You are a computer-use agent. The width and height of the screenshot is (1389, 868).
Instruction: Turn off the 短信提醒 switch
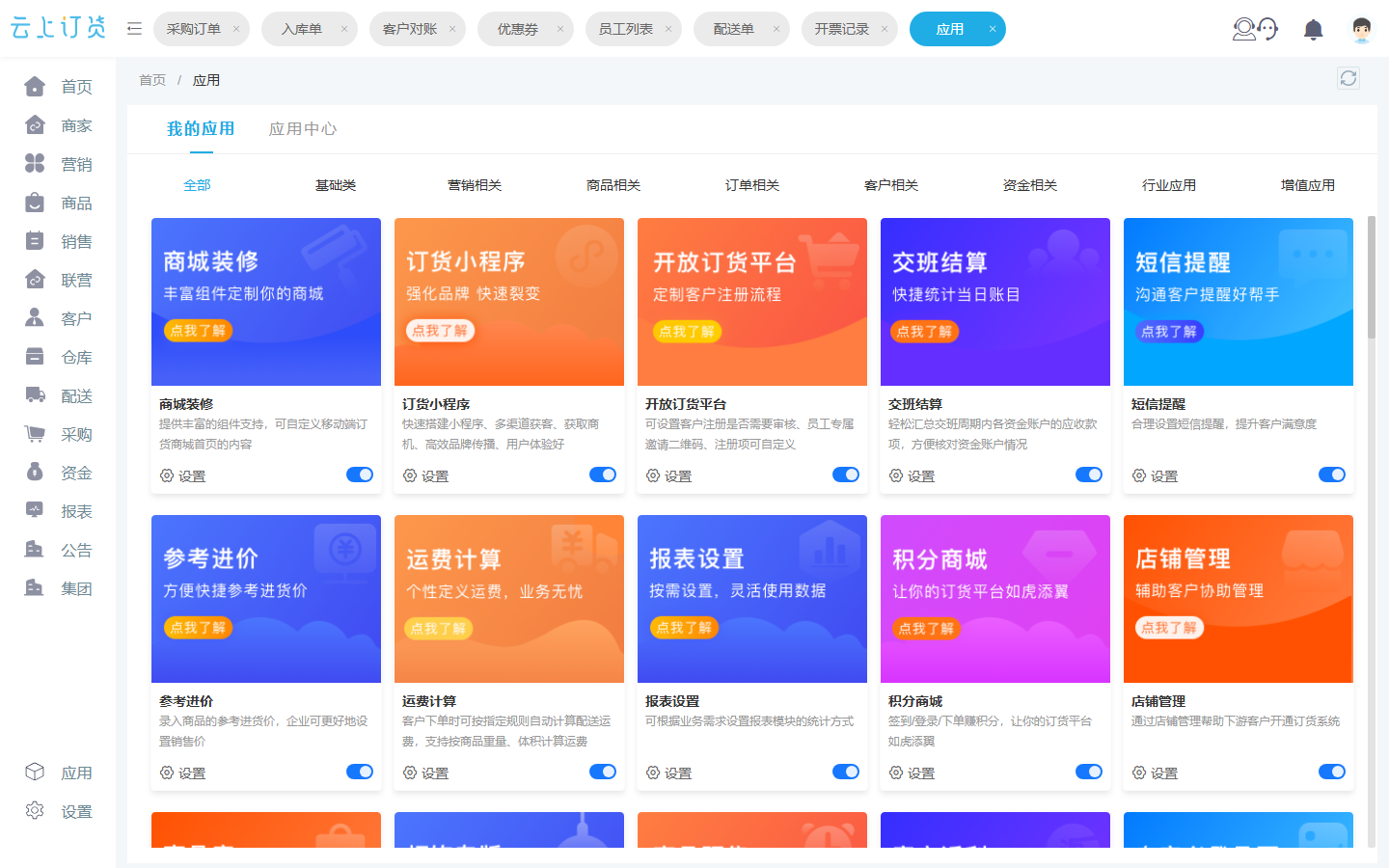pos(1332,475)
